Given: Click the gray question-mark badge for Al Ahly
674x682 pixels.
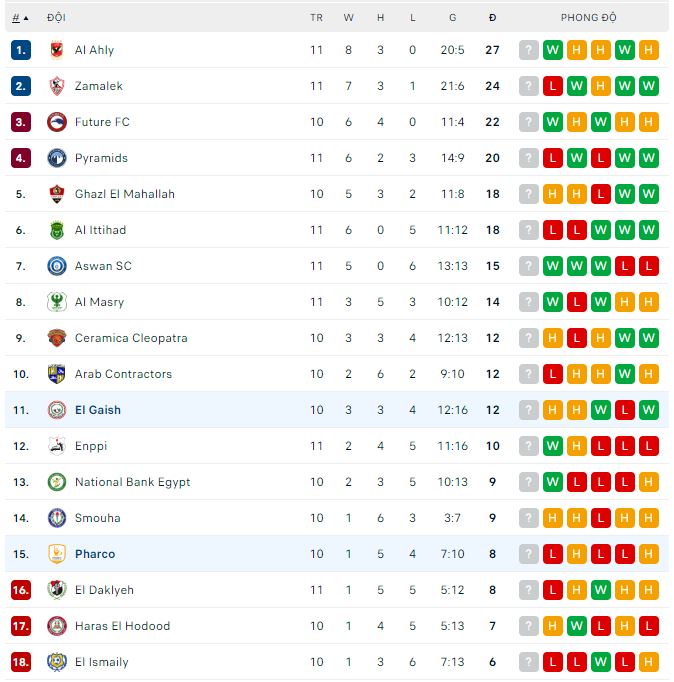Looking at the screenshot, I should [529, 50].
